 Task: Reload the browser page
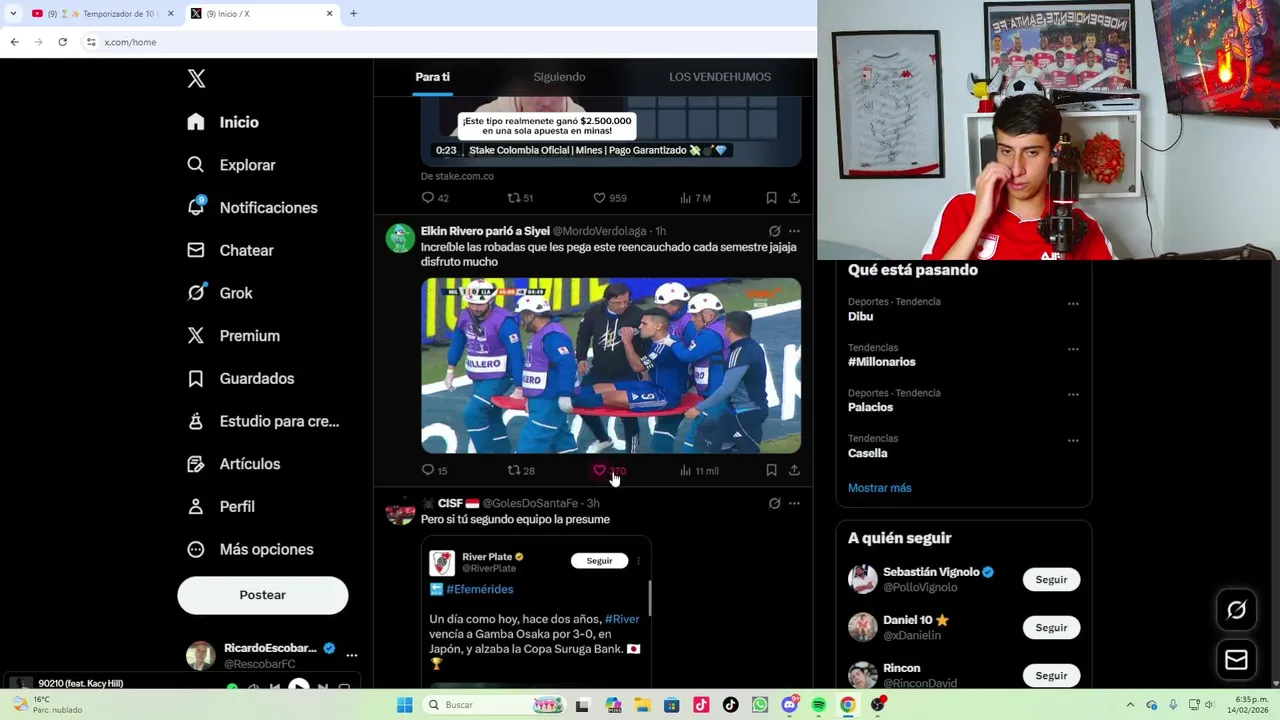click(62, 42)
